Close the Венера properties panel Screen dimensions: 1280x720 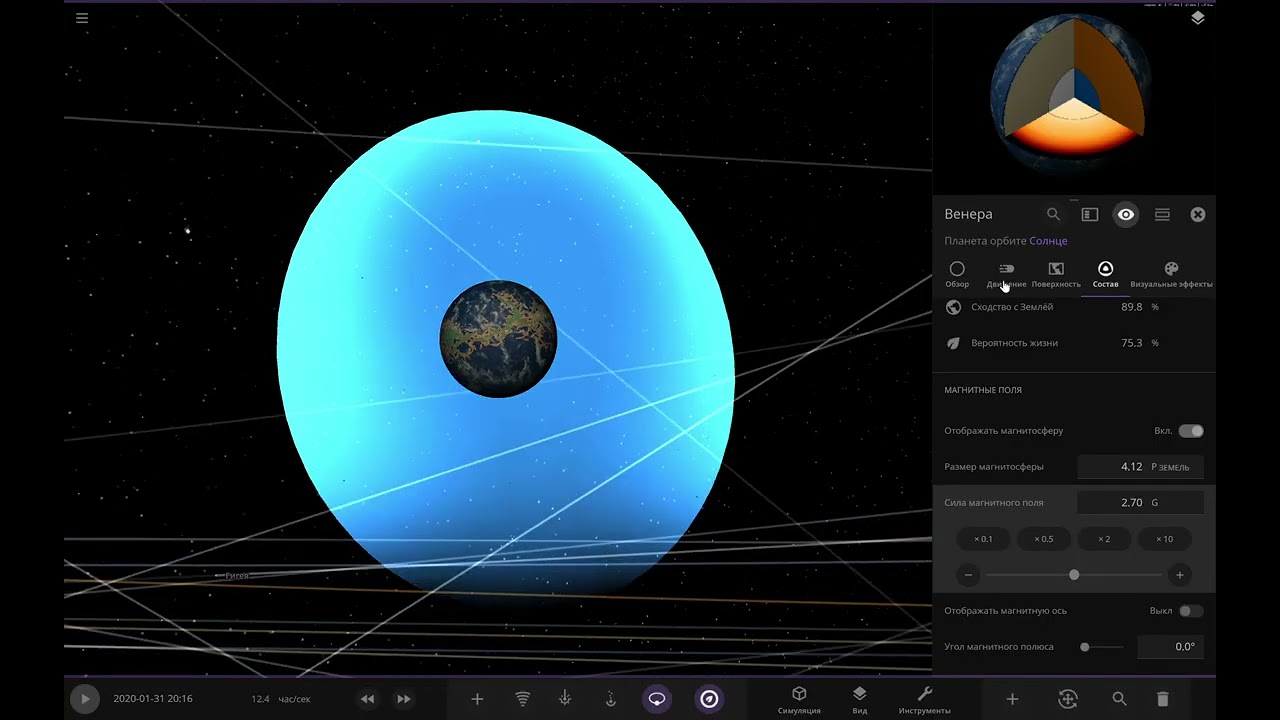[1198, 214]
